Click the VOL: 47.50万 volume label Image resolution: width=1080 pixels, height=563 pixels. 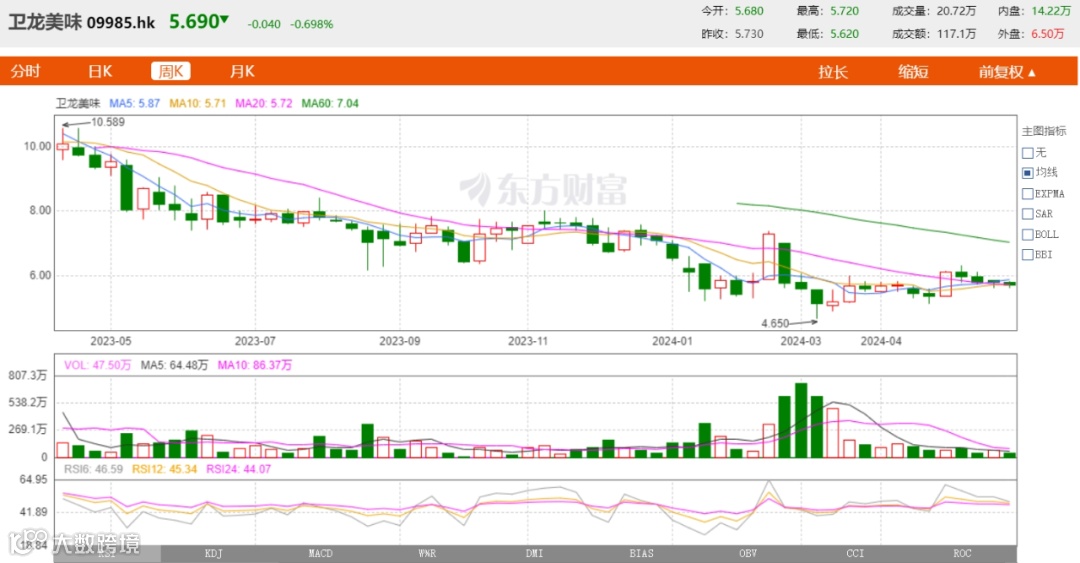point(97,365)
